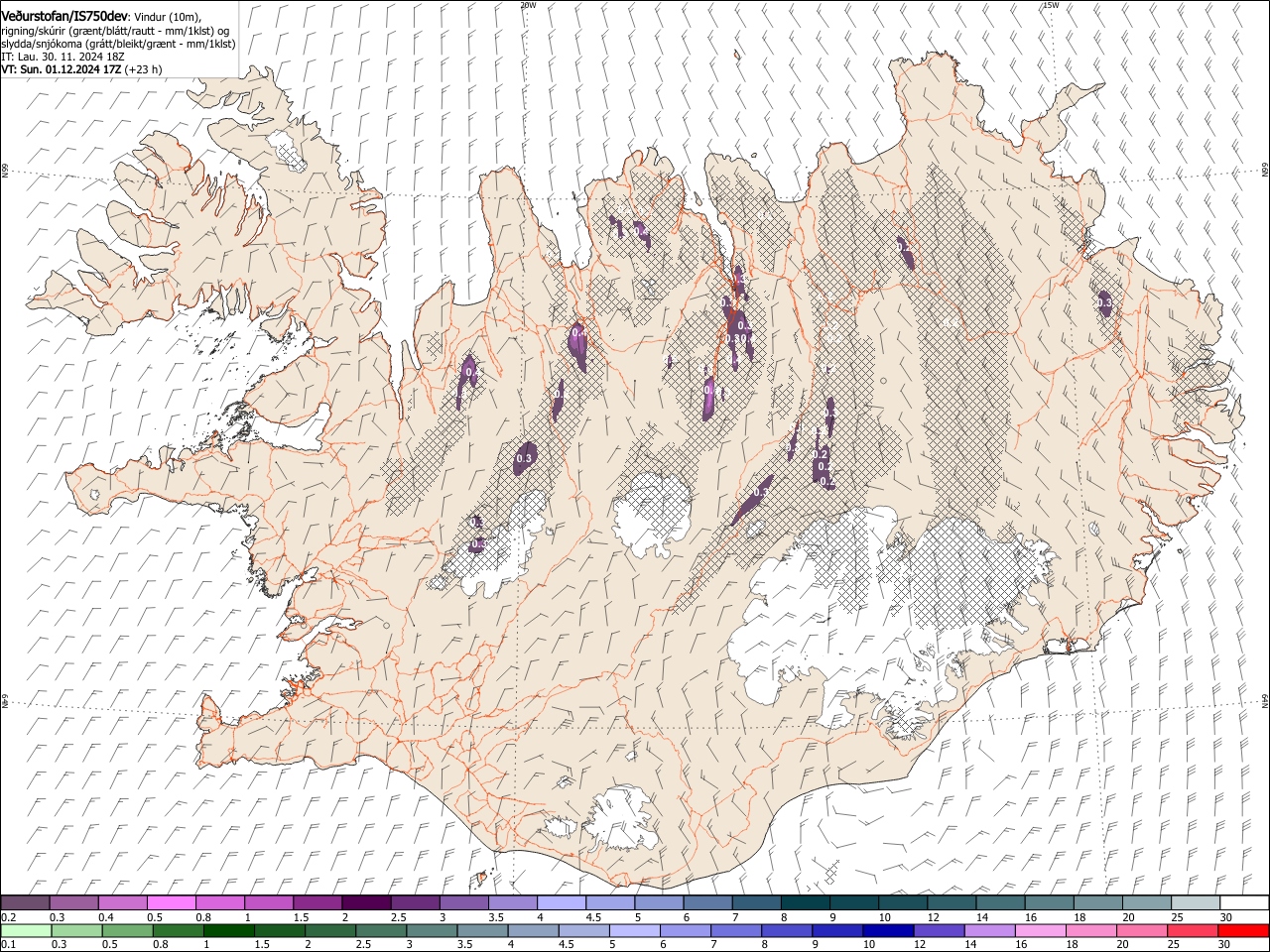Pick the rain legend swatch for 25–30 mm
Viewport: 1270px width, 952px height.
pos(1193,930)
